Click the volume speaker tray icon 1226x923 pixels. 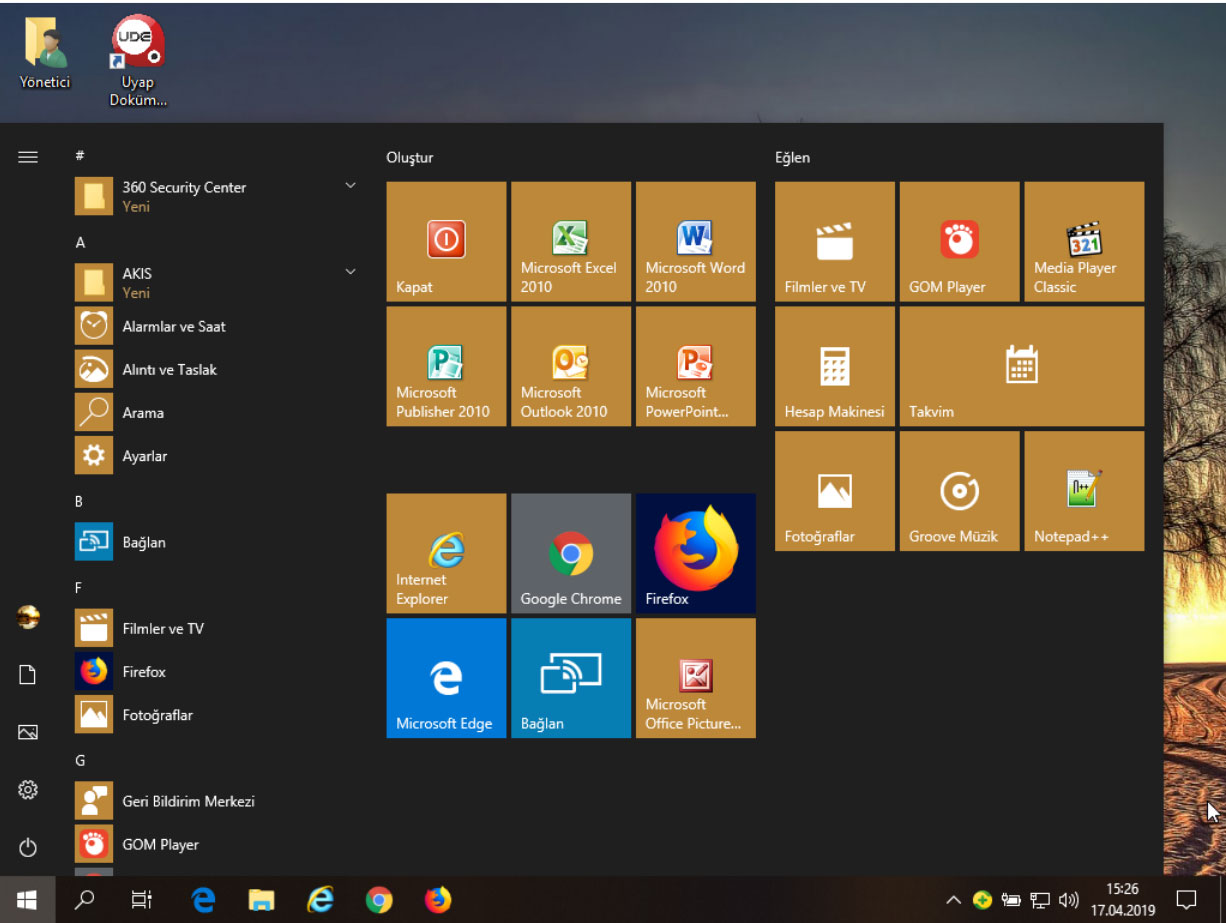(1069, 900)
